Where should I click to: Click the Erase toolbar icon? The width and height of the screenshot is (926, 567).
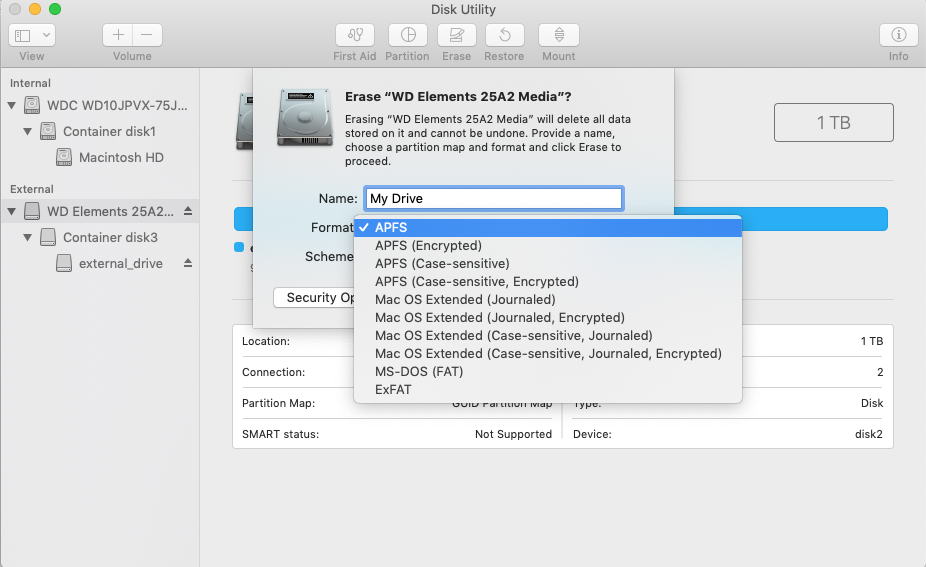(457, 35)
